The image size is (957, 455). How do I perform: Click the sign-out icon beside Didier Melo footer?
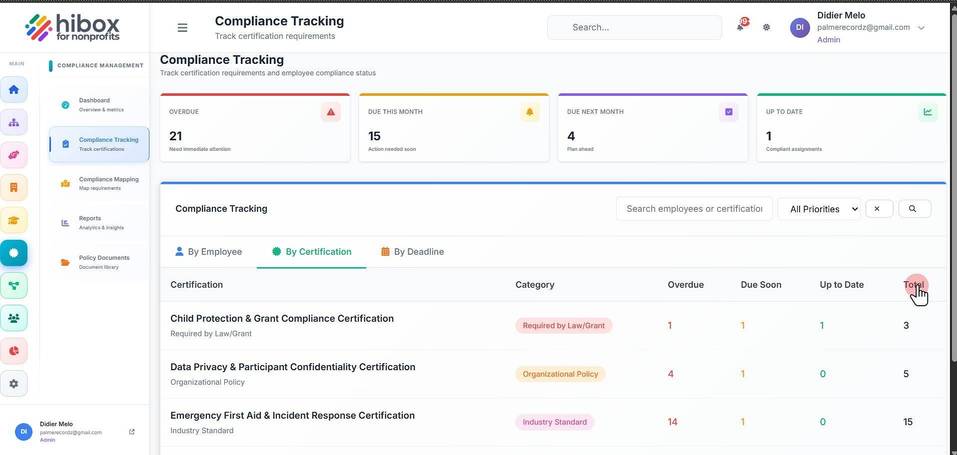pos(132,432)
